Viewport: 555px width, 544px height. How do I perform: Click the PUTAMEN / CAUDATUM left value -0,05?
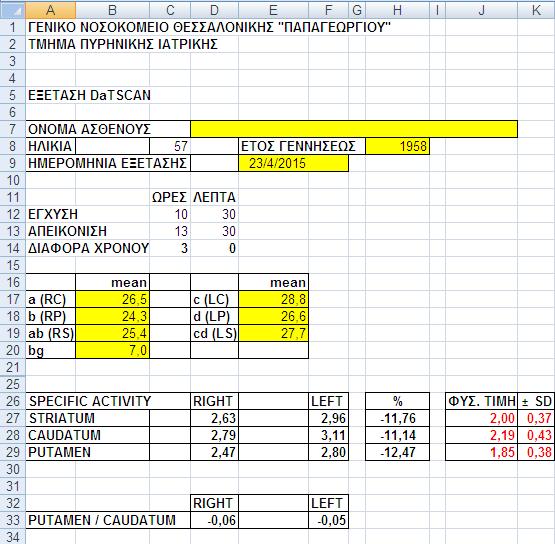click(328, 520)
